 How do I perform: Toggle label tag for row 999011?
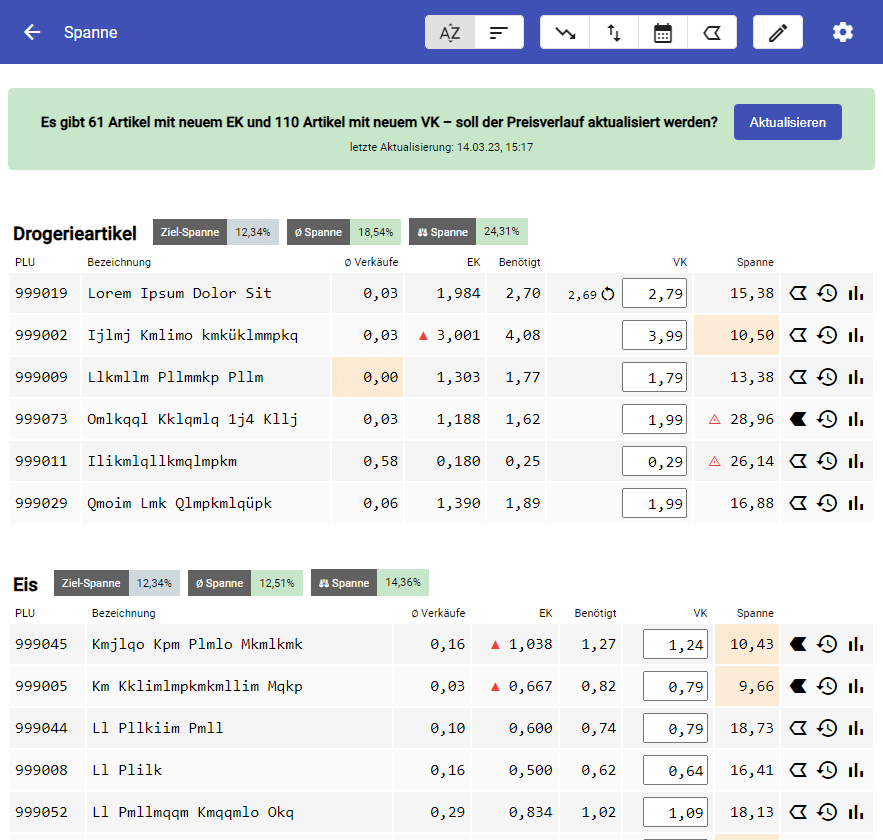click(798, 461)
